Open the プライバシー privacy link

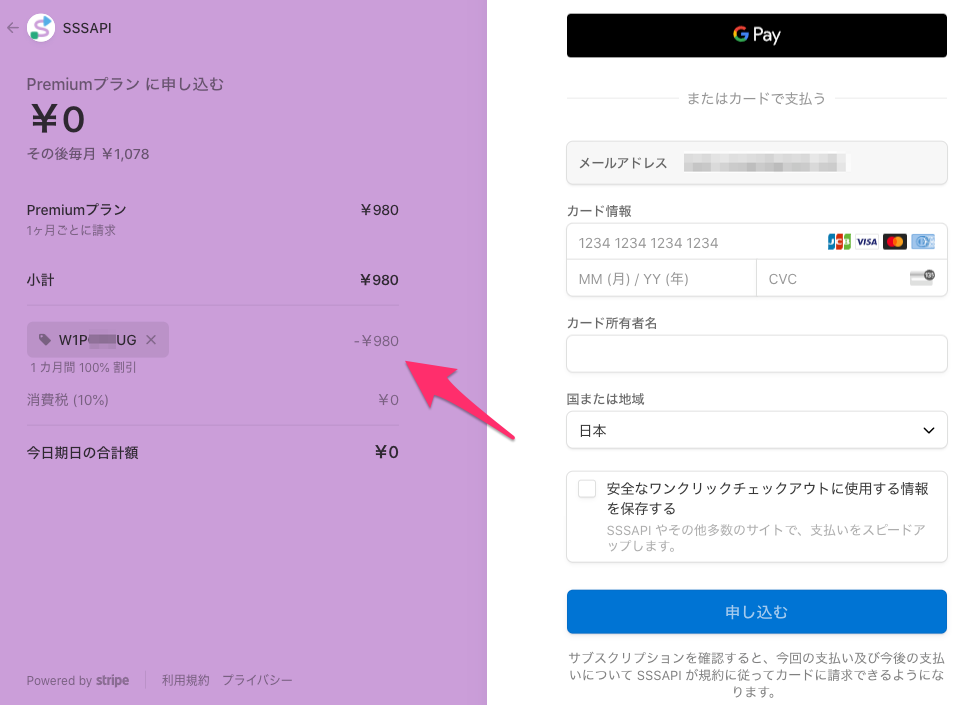[x=258, y=680]
